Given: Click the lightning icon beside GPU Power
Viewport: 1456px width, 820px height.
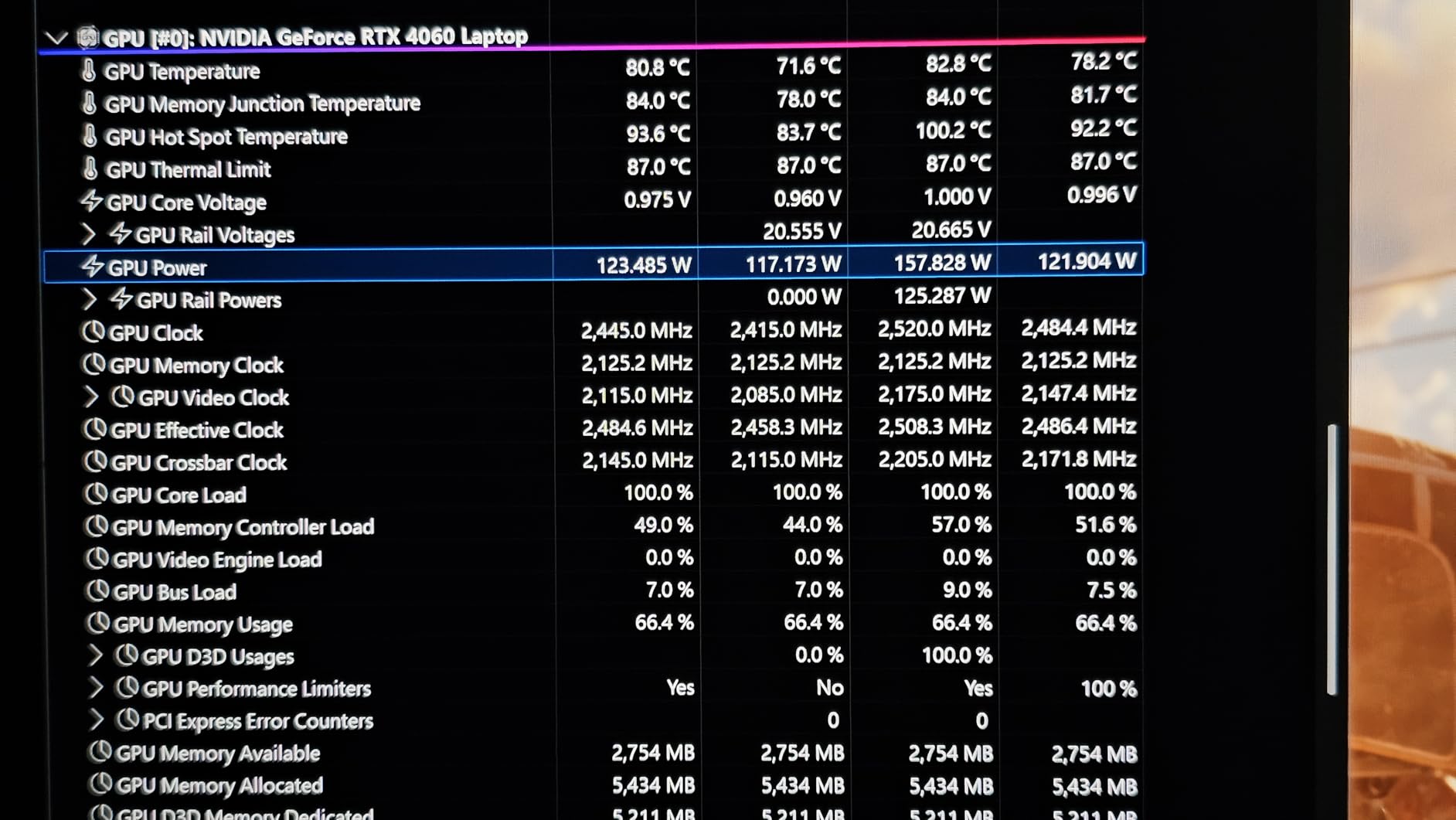Looking at the screenshot, I should coord(93,267).
